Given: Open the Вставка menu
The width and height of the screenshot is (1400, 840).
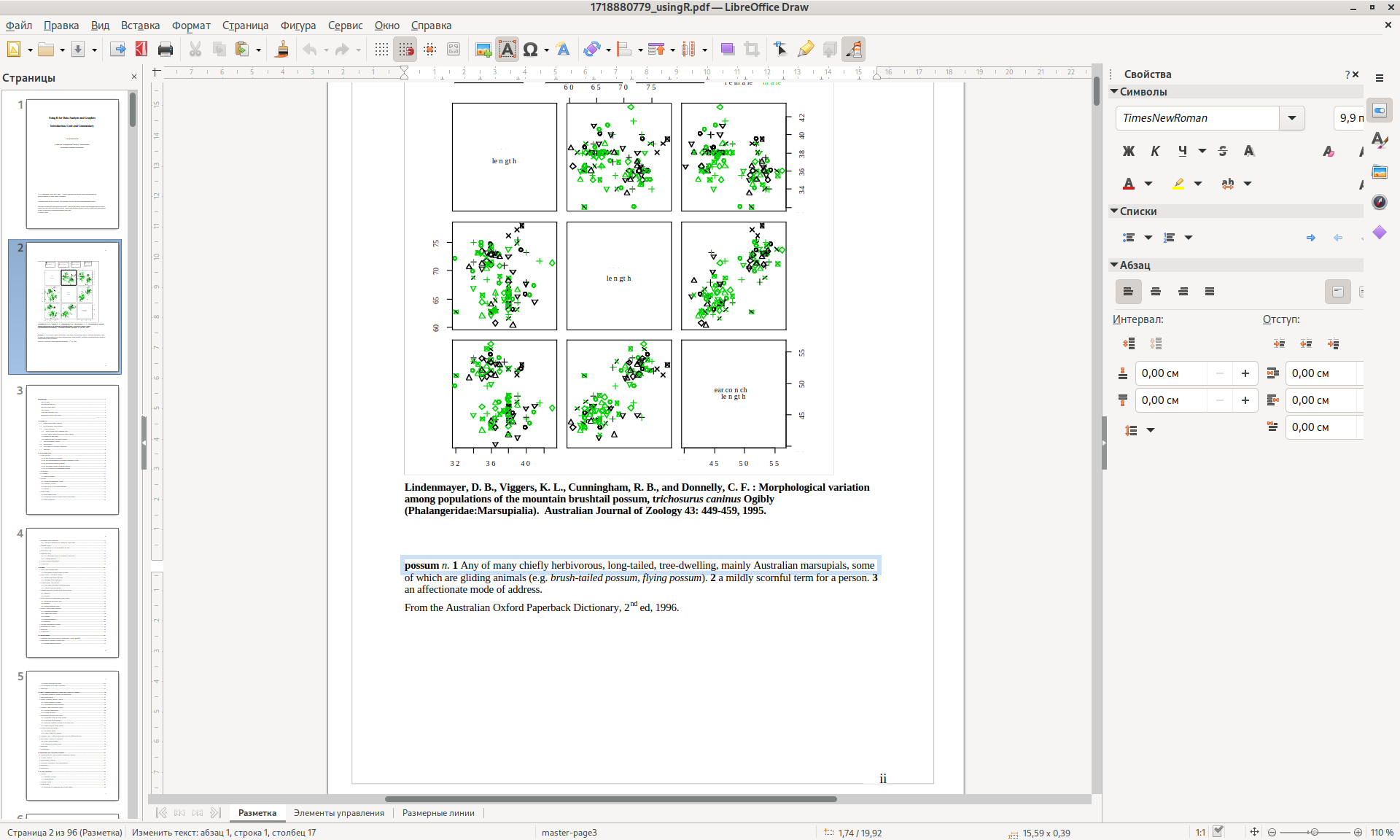Looking at the screenshot, I should 140,26.
